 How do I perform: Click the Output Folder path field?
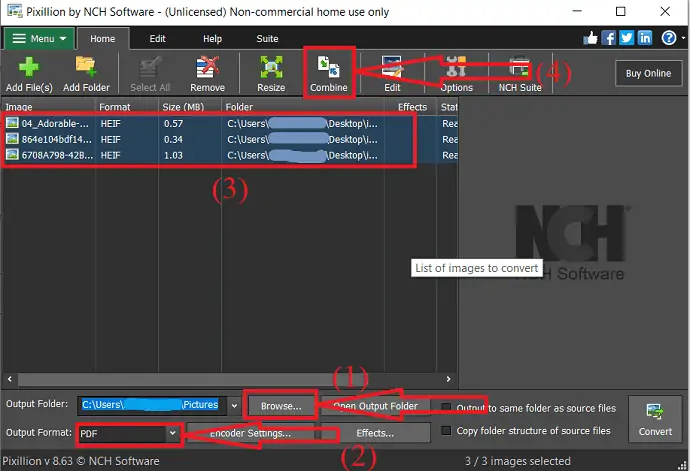tap(152, 405)
